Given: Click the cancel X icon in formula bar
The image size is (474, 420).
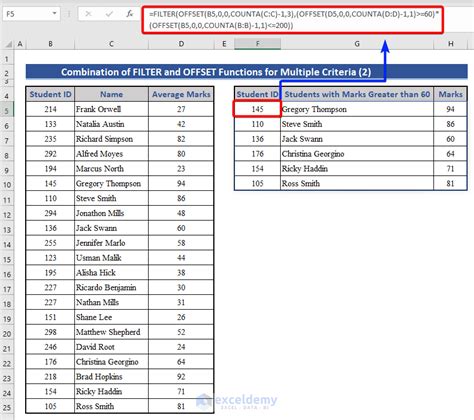Looking at the screenshot, I should point(88,14).
